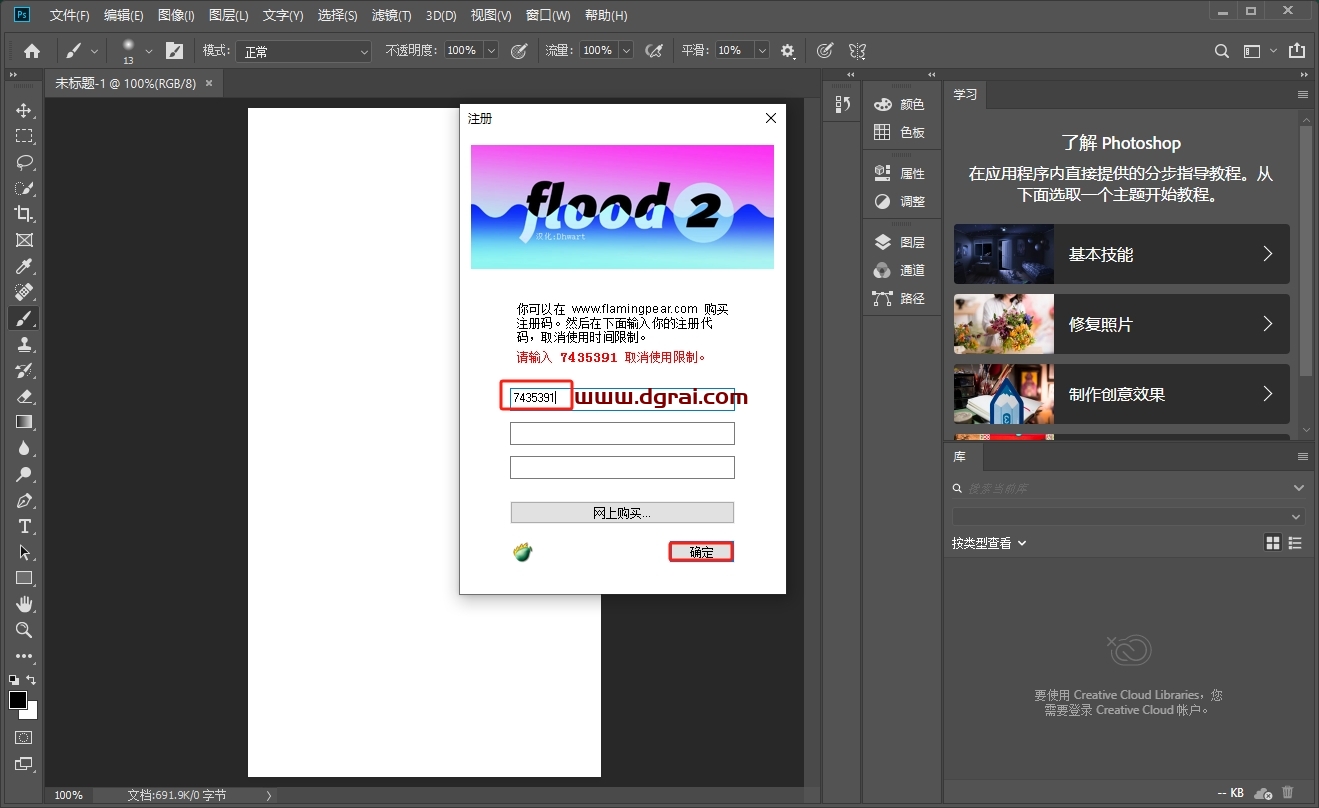
Task: Open the 图层(L) menu
Action: point(228,16)
